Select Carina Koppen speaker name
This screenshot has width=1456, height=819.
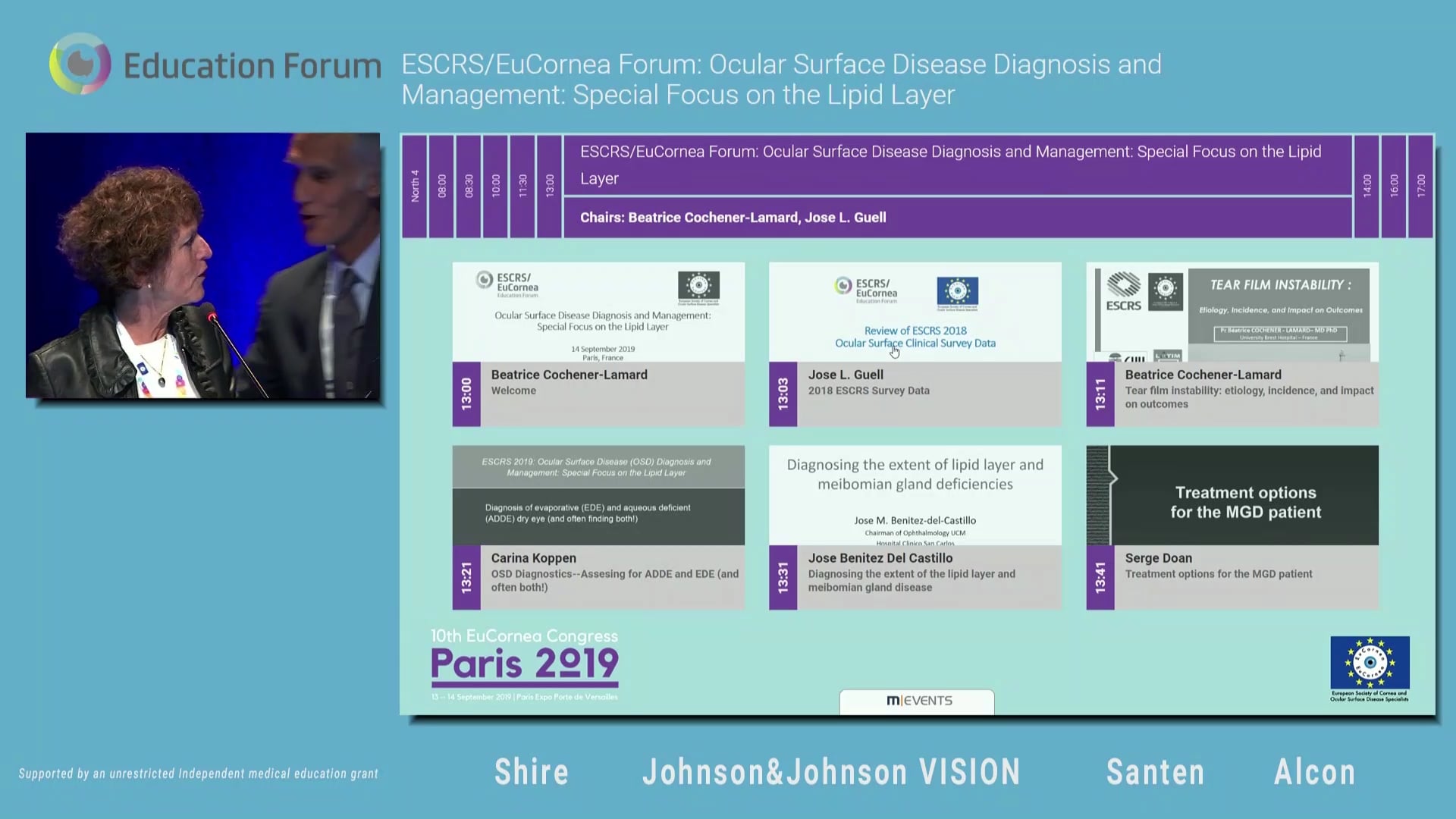[x=533, y=558]
